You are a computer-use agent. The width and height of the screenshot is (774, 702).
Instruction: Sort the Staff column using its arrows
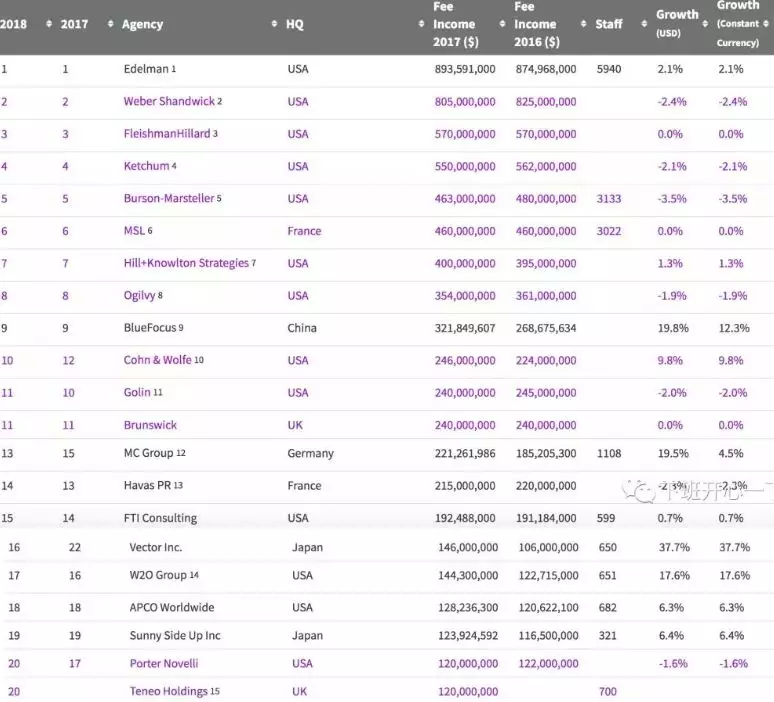coord(644,24)
